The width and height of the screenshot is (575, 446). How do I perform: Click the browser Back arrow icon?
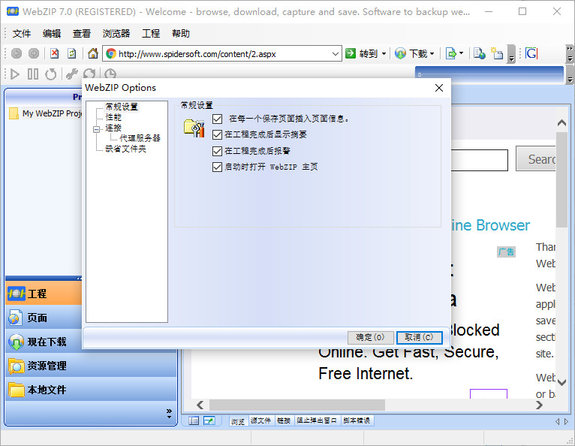[16, 54]
